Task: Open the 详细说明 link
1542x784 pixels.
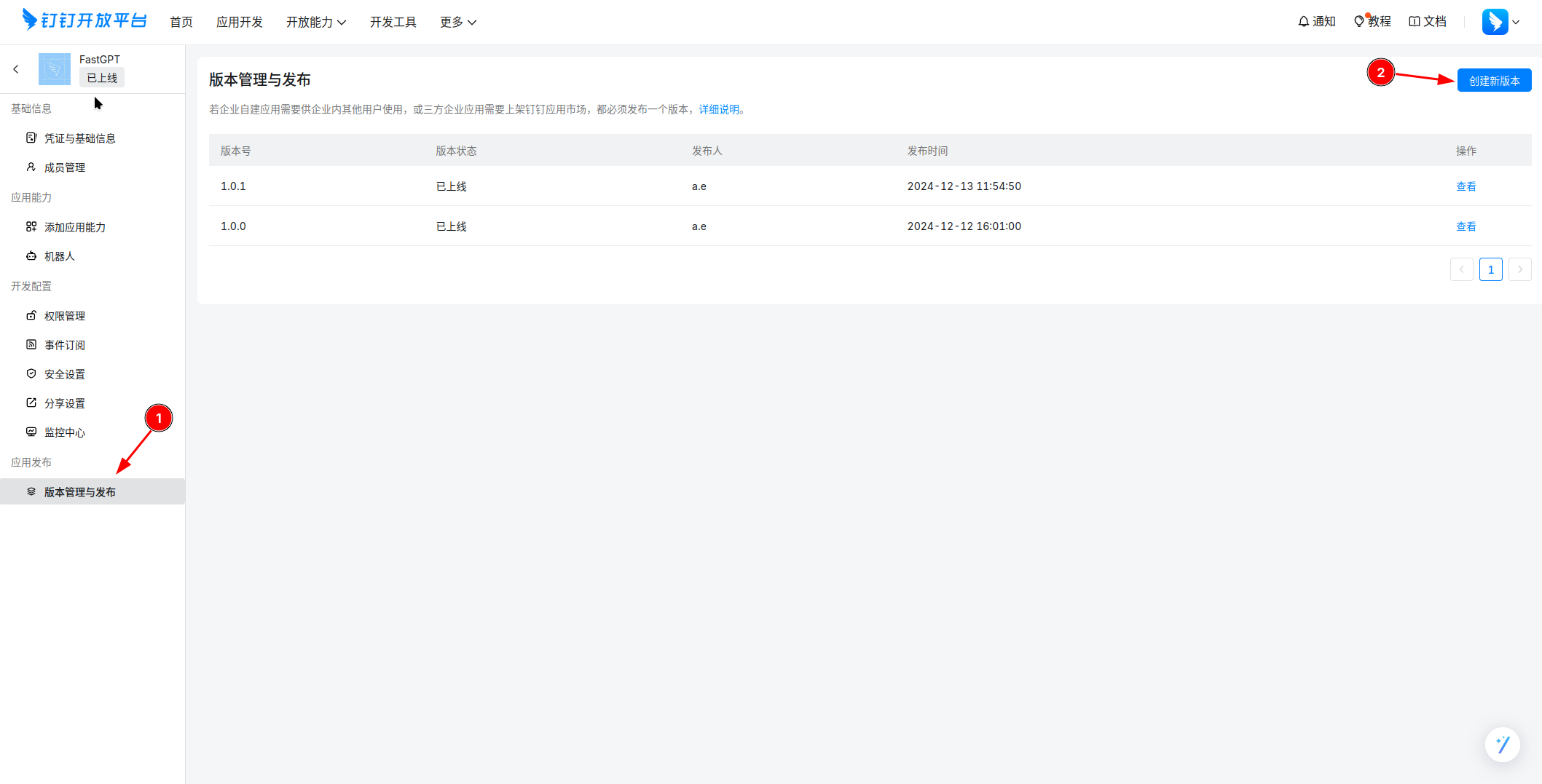Action: (719, 109)
